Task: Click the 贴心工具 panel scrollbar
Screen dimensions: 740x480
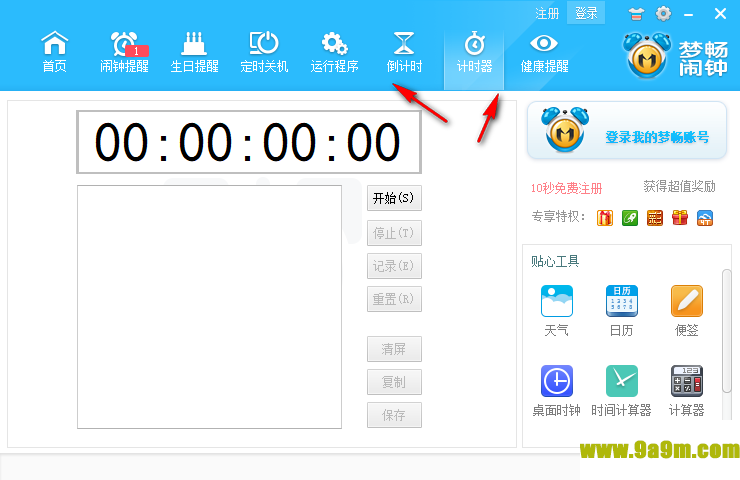Action: (726, 330)
